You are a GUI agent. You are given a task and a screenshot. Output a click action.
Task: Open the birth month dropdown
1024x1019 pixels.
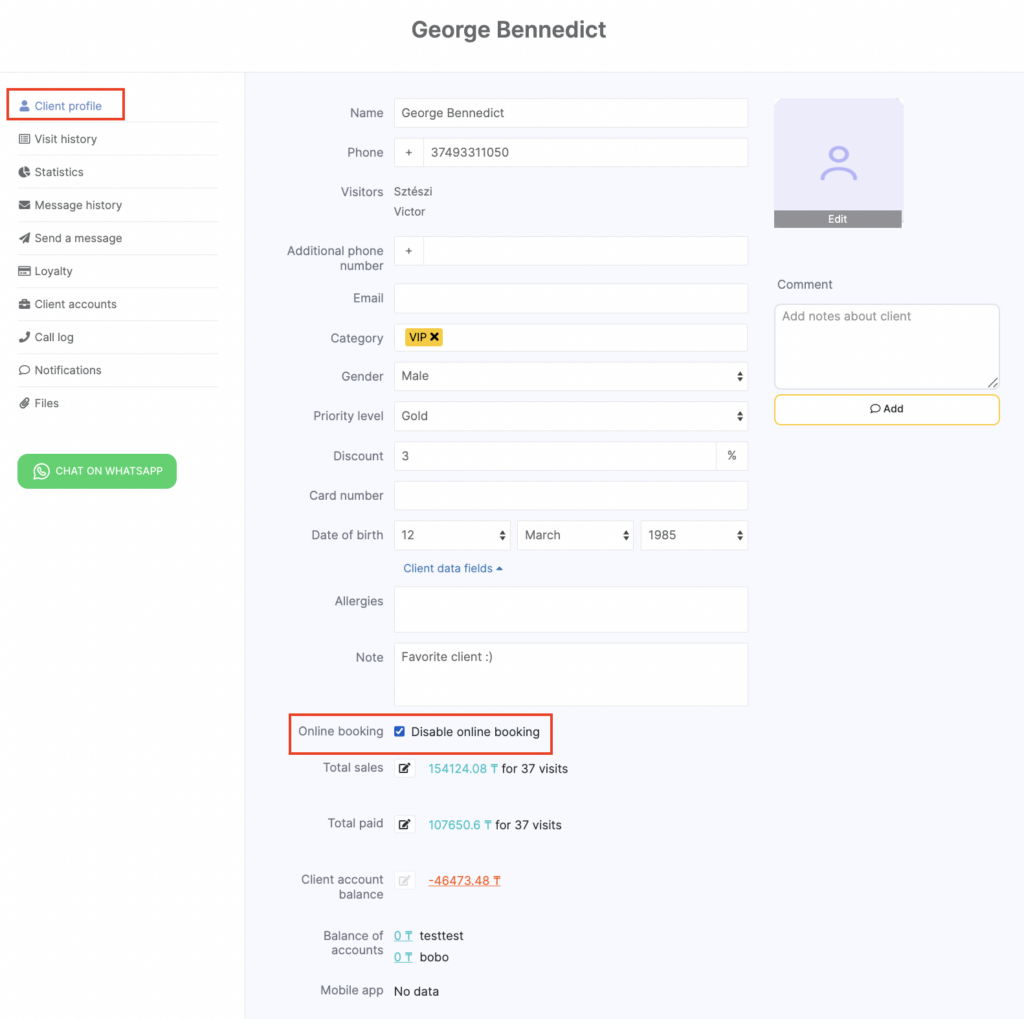(x=575, y=535)
